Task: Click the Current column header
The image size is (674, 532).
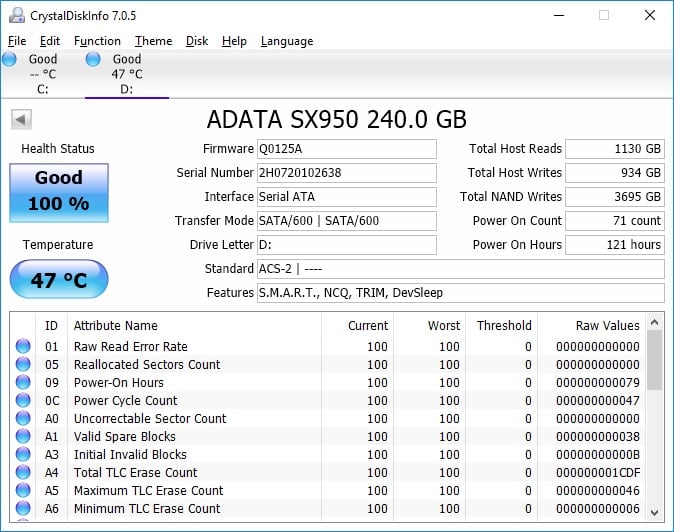Action: point(357,326)
